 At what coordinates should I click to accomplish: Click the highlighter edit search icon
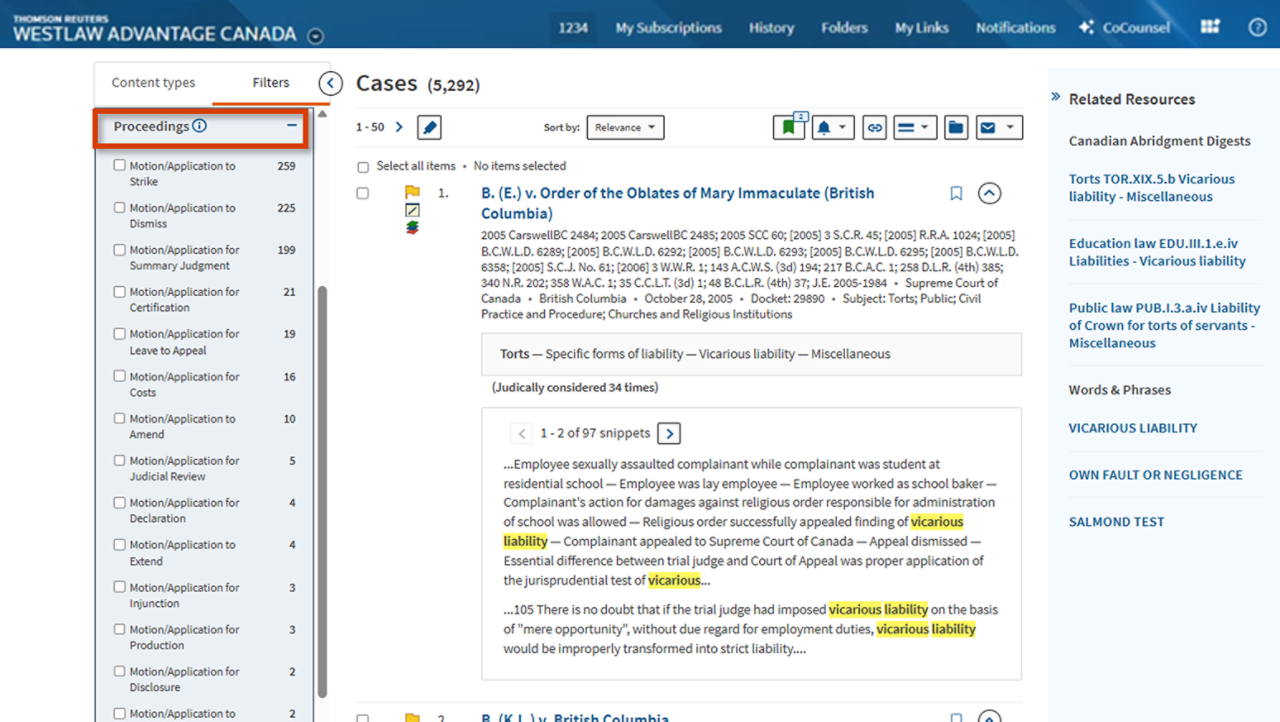429,128
